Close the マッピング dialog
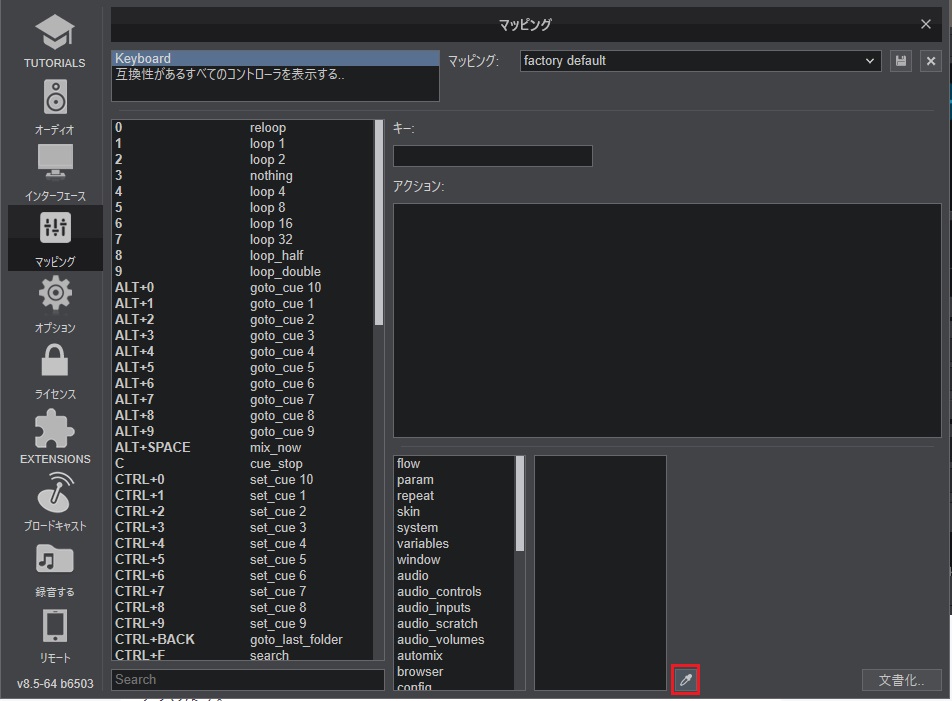952x701 pixels. (x=926, y=24)
